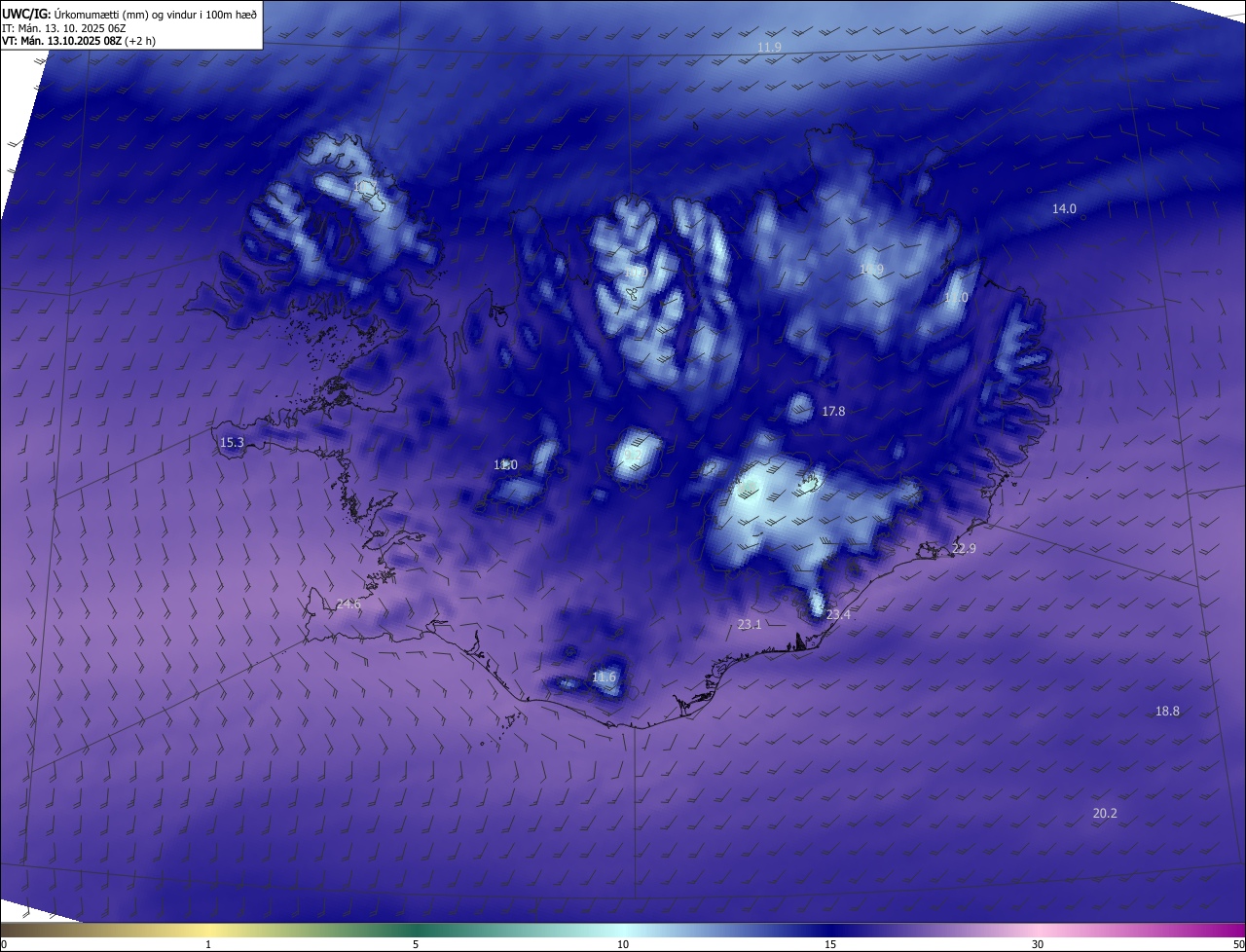Click the 10.0 value over the northern peninsula
1246x952 pixels.
635,274
